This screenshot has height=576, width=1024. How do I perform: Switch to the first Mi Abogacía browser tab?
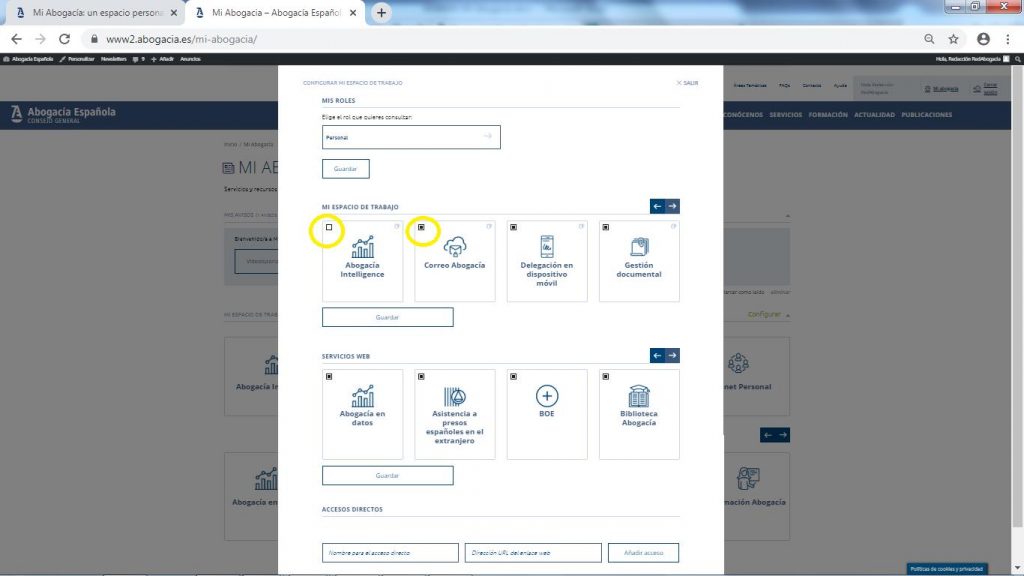click(97, 12)
